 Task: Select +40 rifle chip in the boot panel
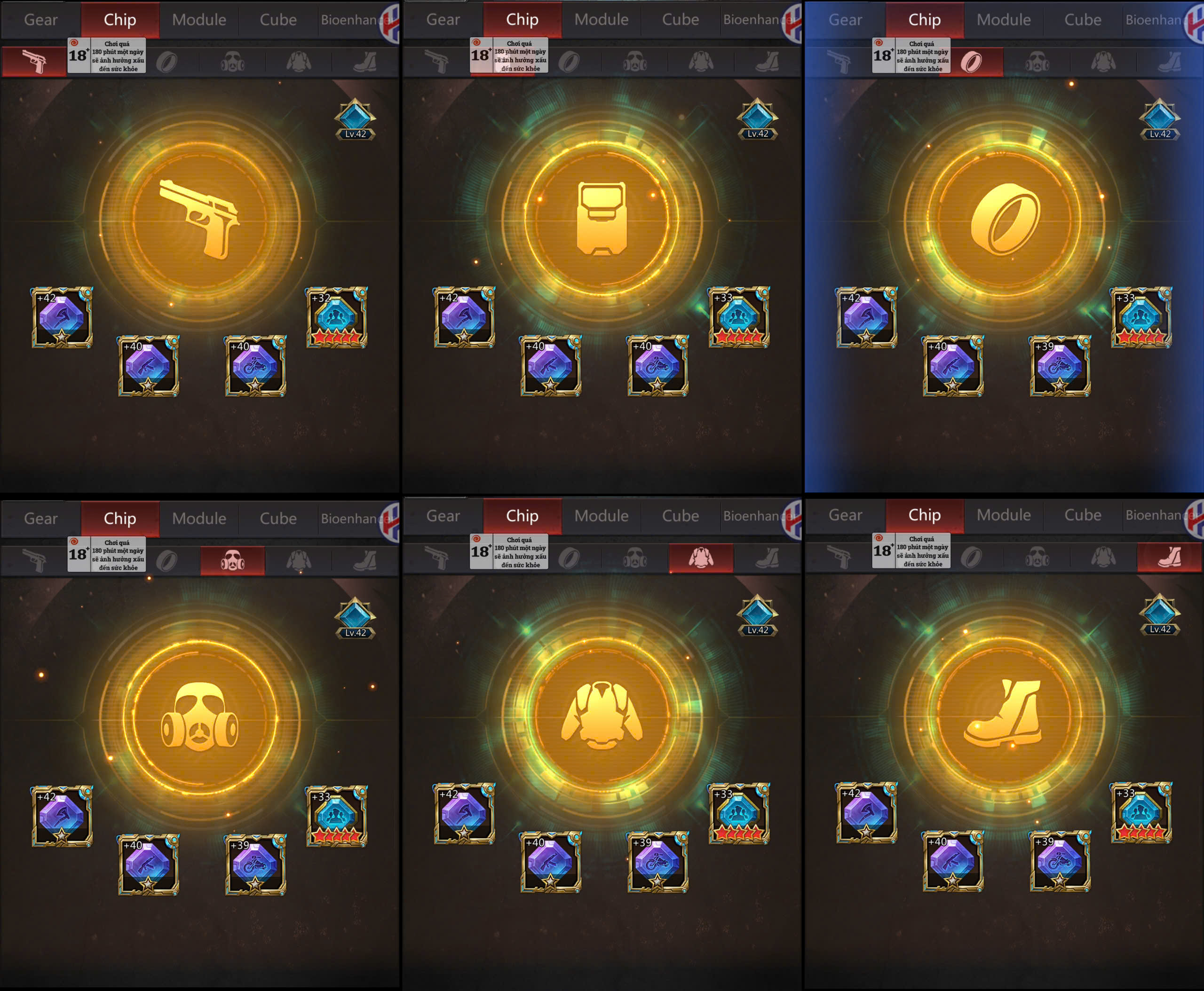pyautogui.click(x=953, y=861)
